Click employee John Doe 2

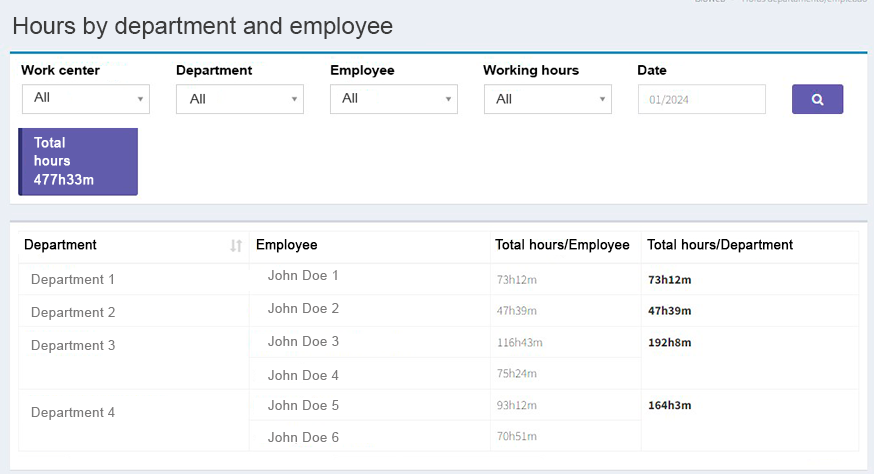pos(303,309)
